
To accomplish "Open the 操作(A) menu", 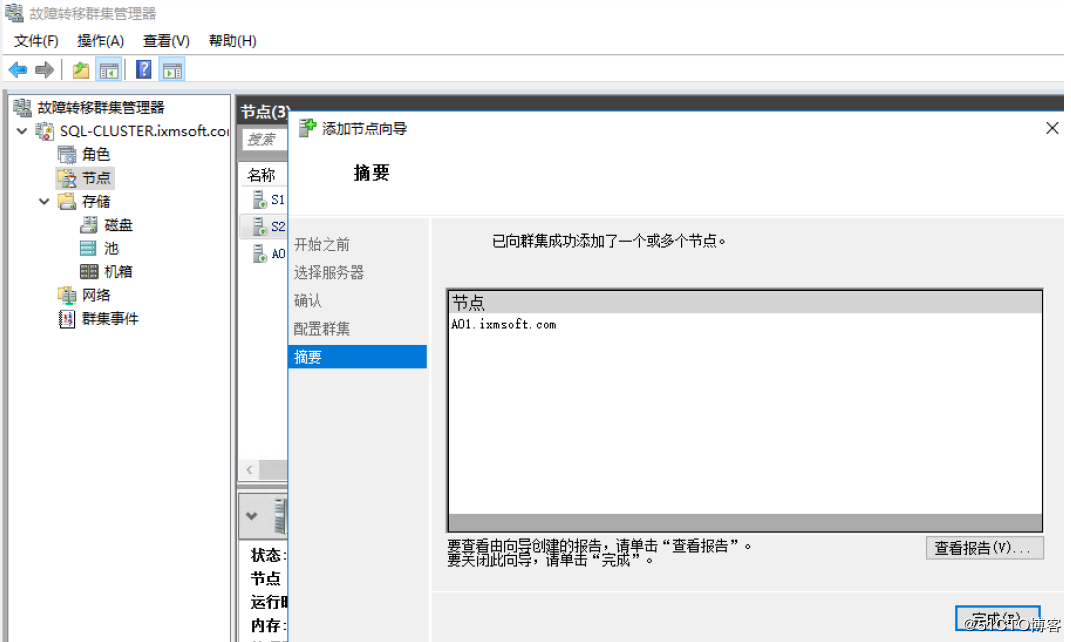I will (x=100, y=41).
